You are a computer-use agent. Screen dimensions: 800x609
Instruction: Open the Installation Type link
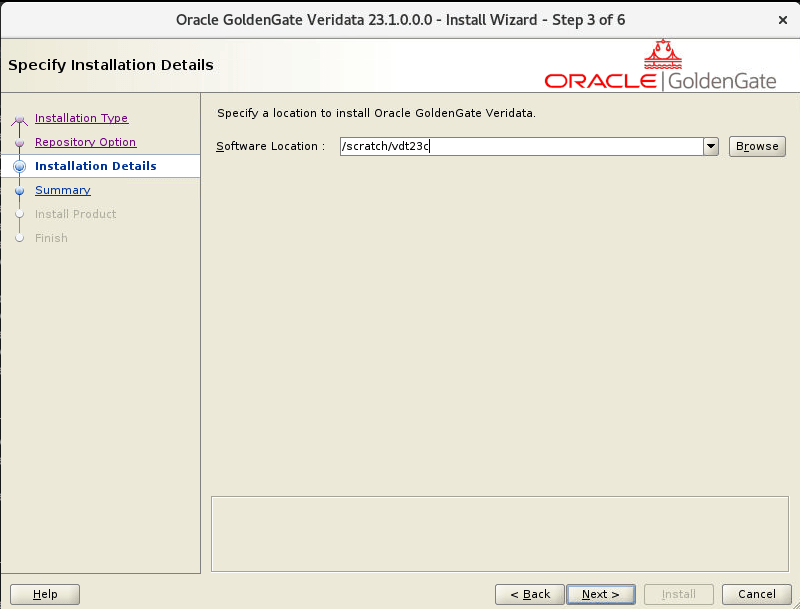point(81,118)
